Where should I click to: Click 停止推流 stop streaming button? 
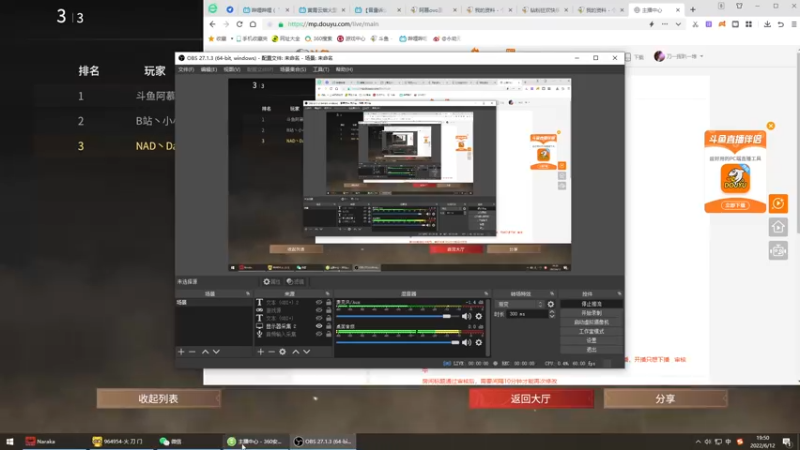[591, 304]
